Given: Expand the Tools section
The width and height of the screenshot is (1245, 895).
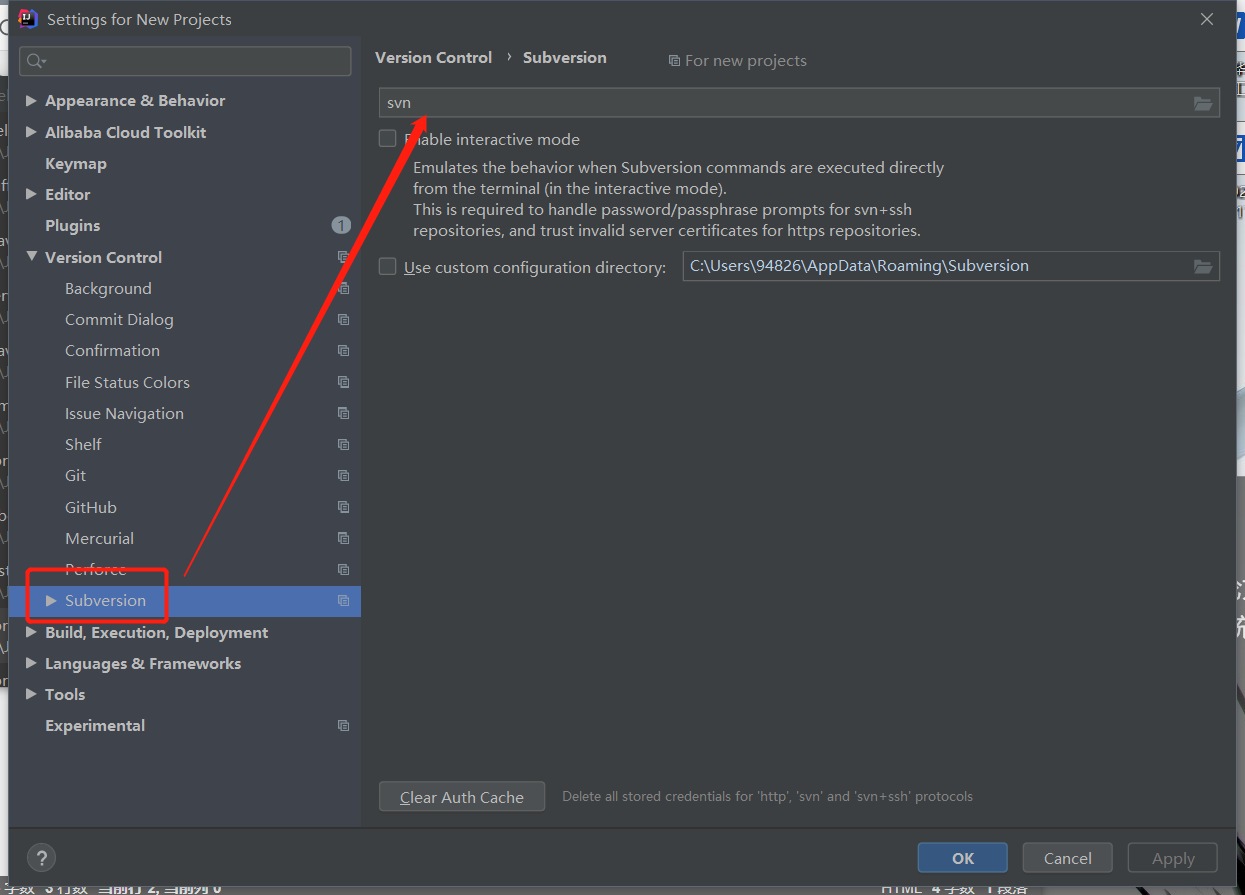Looking at the screenshot, I should tap(31, 694).
